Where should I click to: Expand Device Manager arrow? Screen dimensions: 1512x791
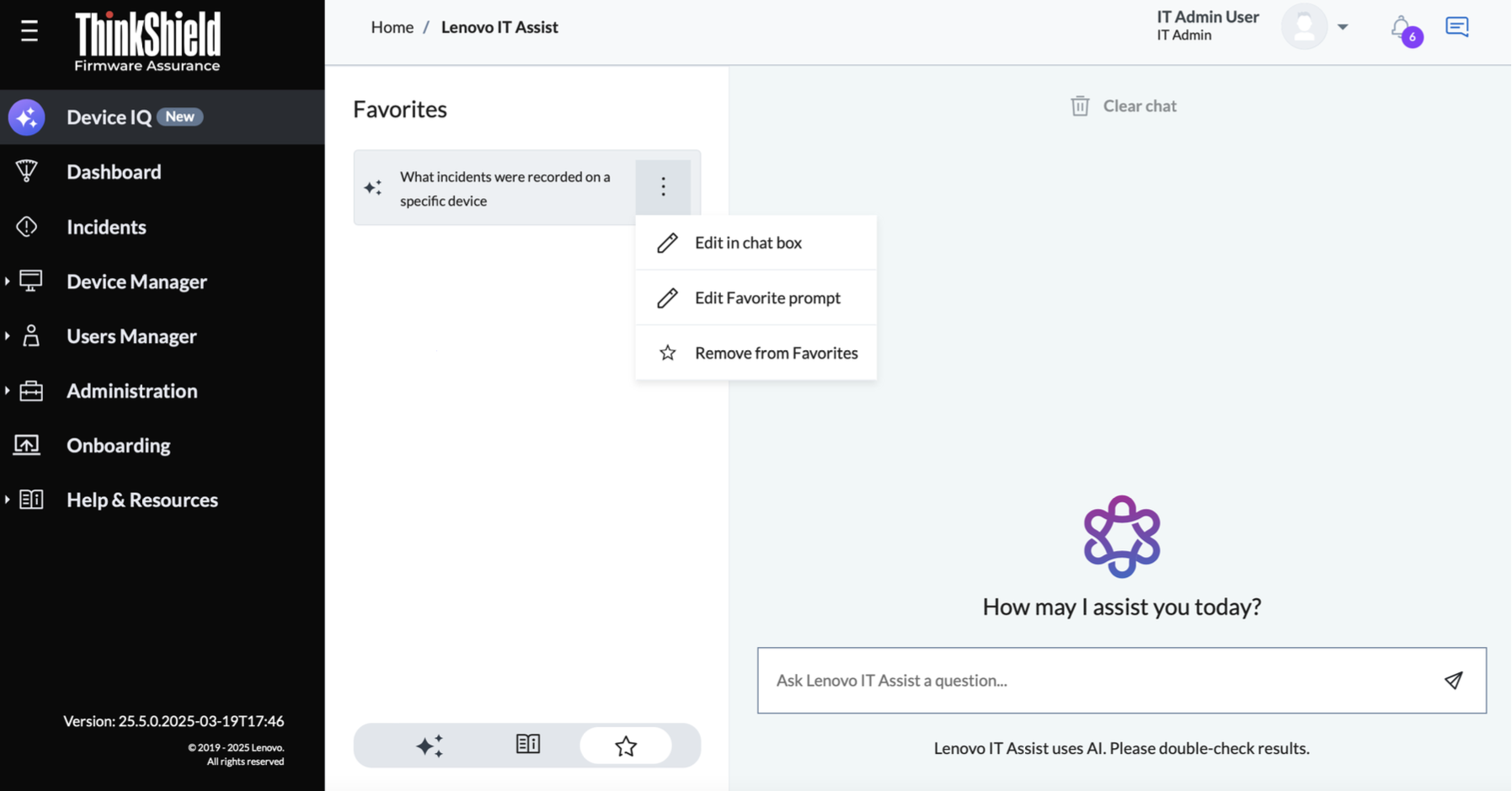(7, 281)
